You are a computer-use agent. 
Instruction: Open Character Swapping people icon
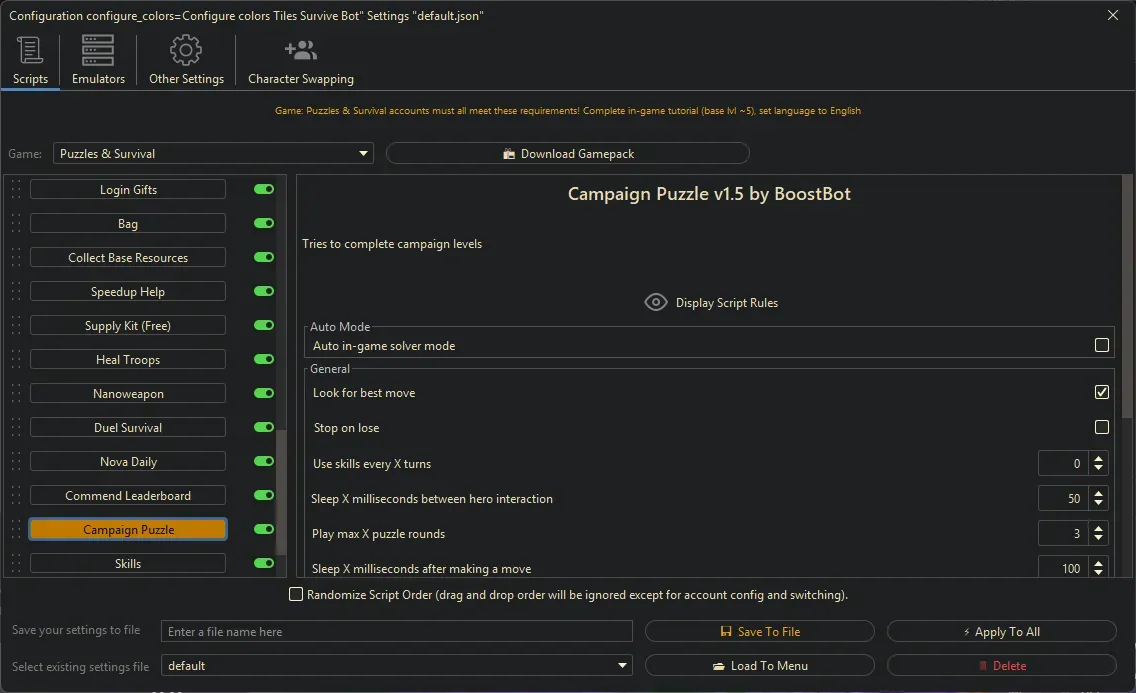pyautogui.click(x=300, y=50)
